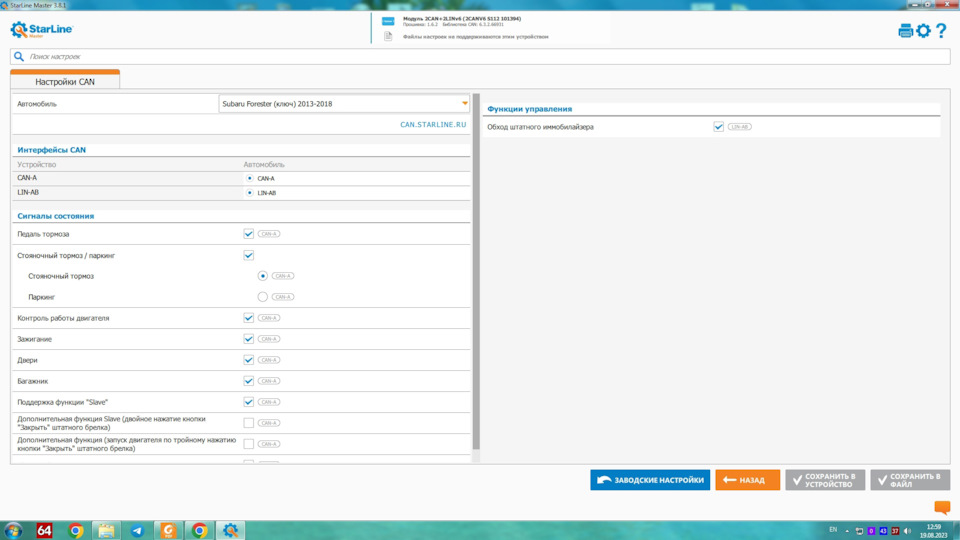Viewport: 960px width, 540px height.
Task: Click the volume speaker tray icon
Action: [x=907, y=531]
